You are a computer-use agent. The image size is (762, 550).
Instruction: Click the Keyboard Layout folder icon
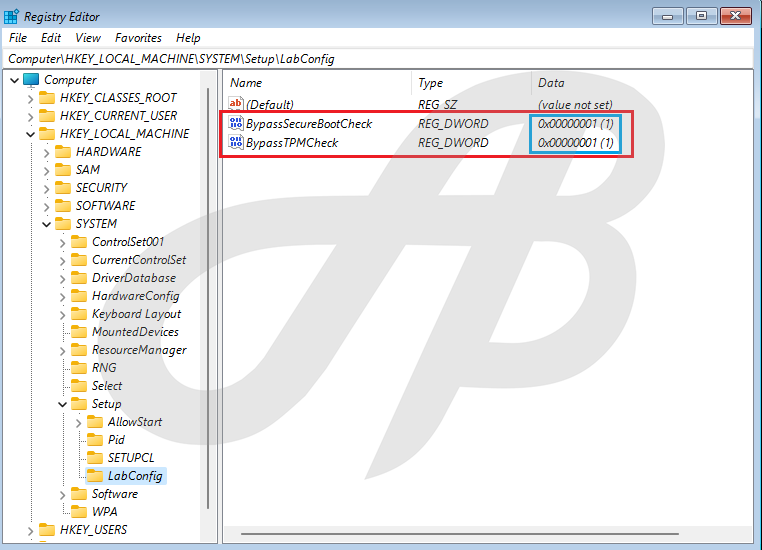coord(79,313)
